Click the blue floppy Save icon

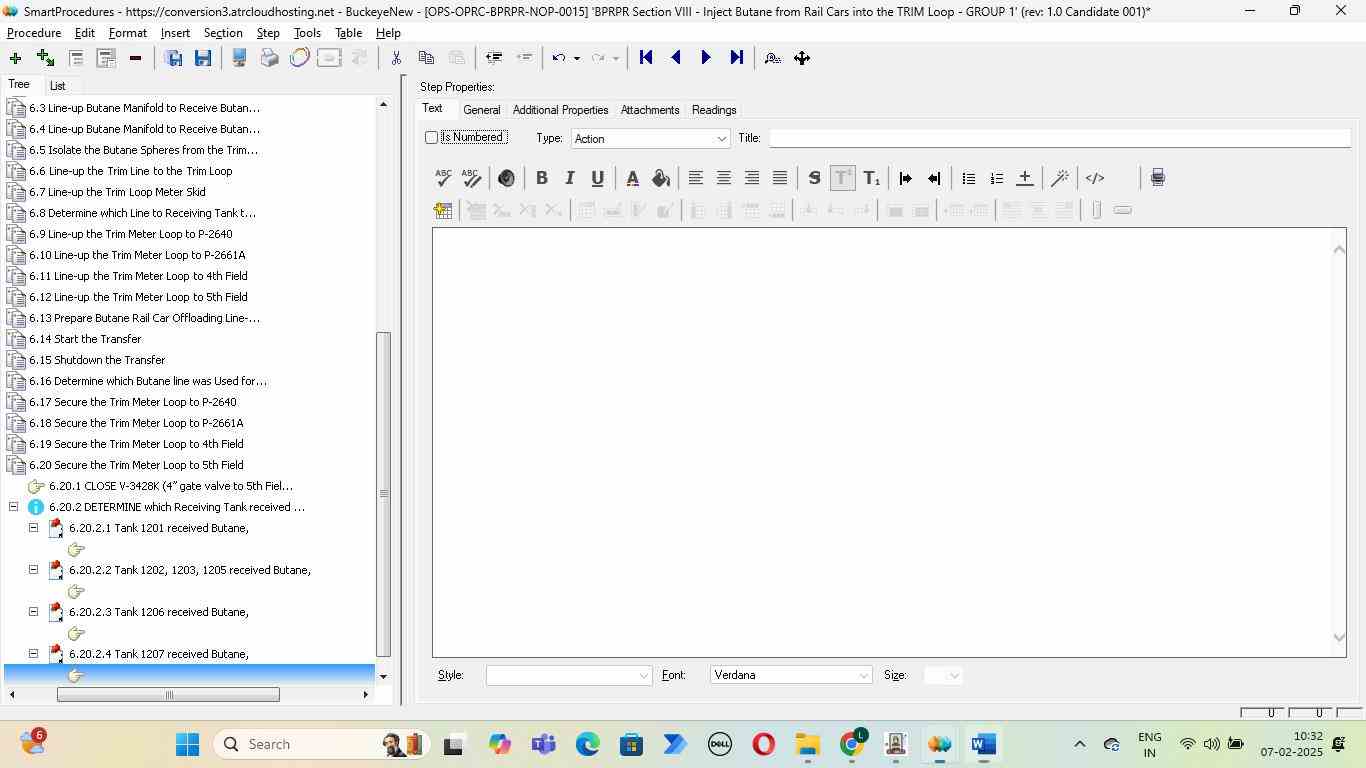click(203, 58)
